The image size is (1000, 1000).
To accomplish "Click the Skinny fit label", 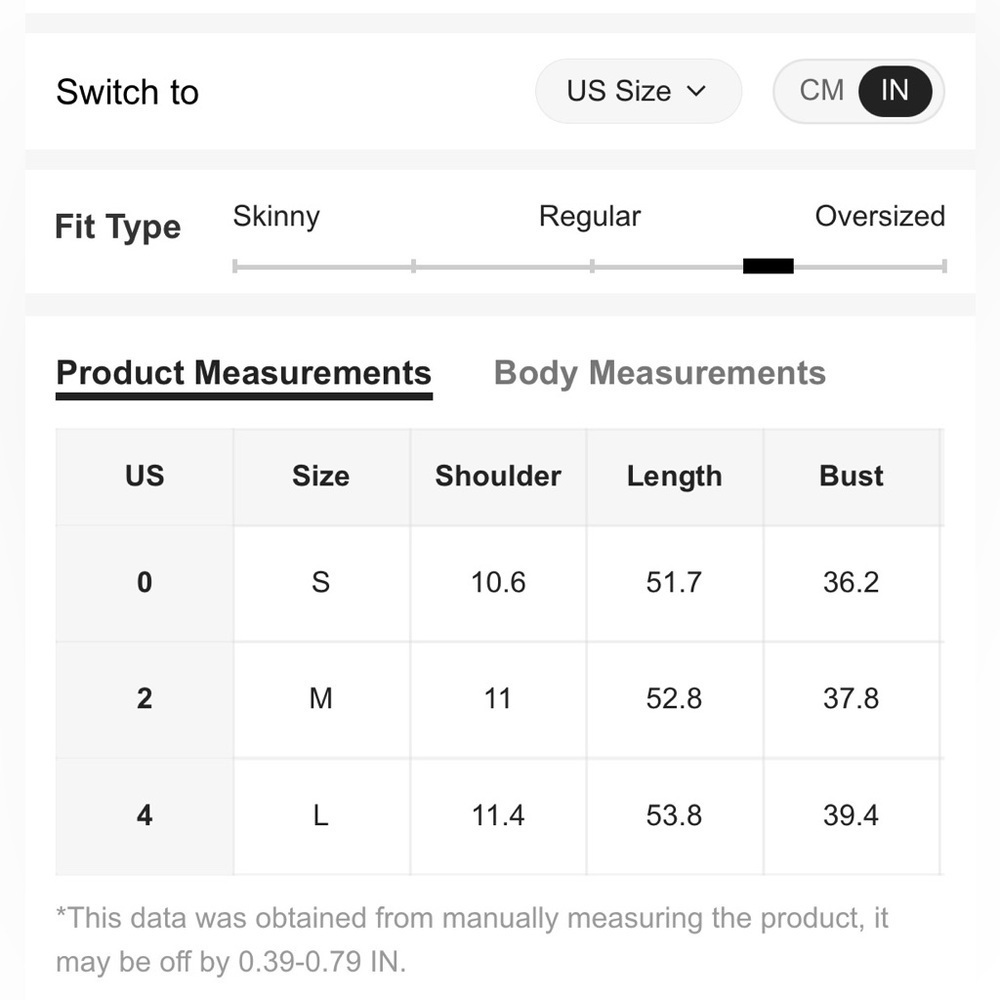I will pos(276,216).
